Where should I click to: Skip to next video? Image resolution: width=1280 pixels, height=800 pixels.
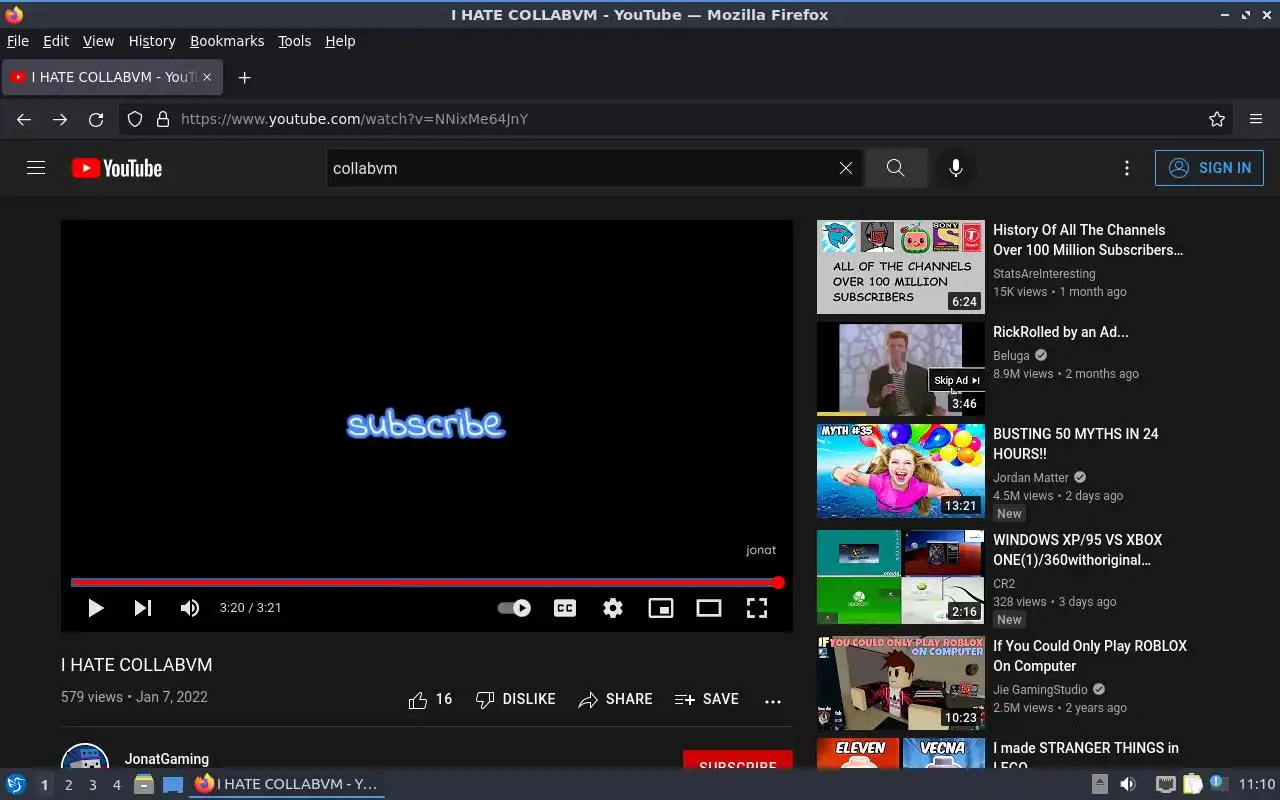point(143,608)
